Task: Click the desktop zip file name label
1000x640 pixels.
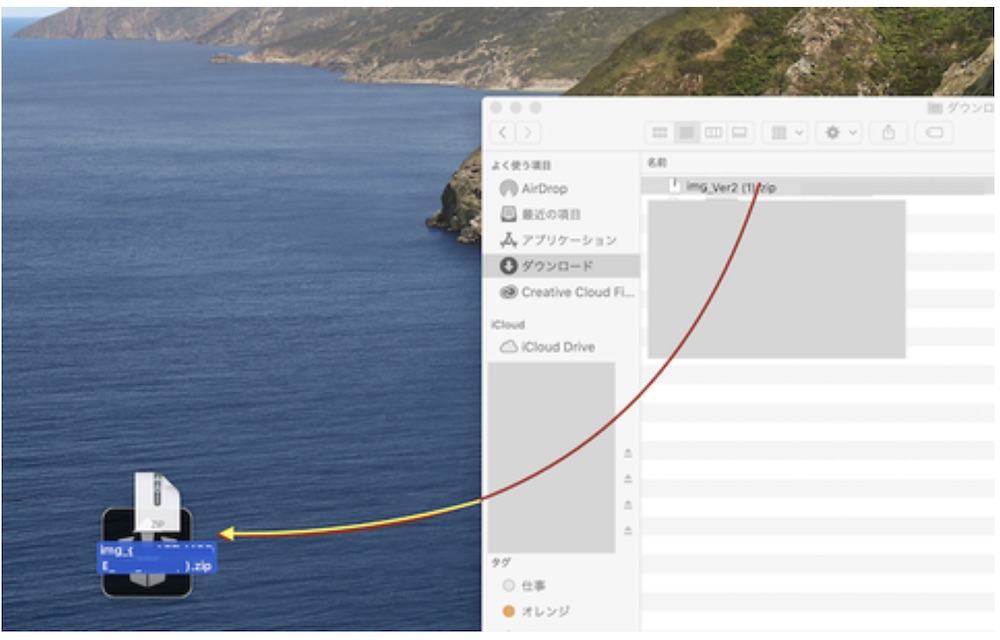Action: click(157, 558)
